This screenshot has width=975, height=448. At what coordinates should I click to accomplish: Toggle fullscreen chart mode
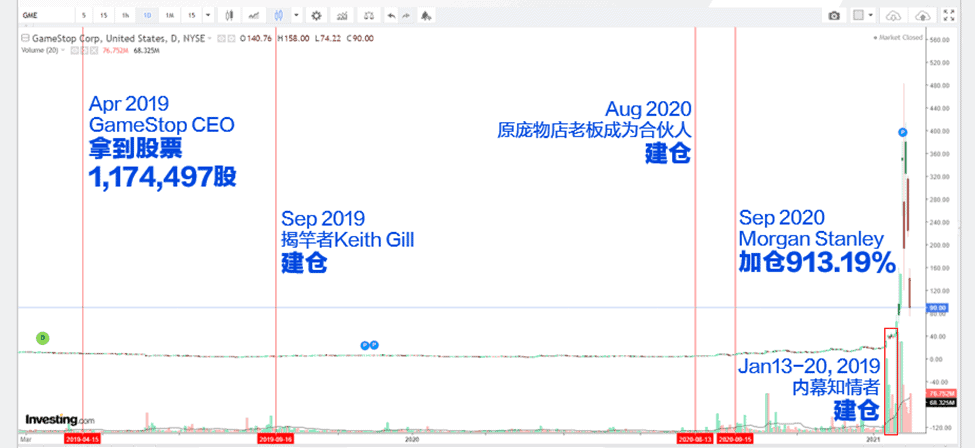coord(949,15)
